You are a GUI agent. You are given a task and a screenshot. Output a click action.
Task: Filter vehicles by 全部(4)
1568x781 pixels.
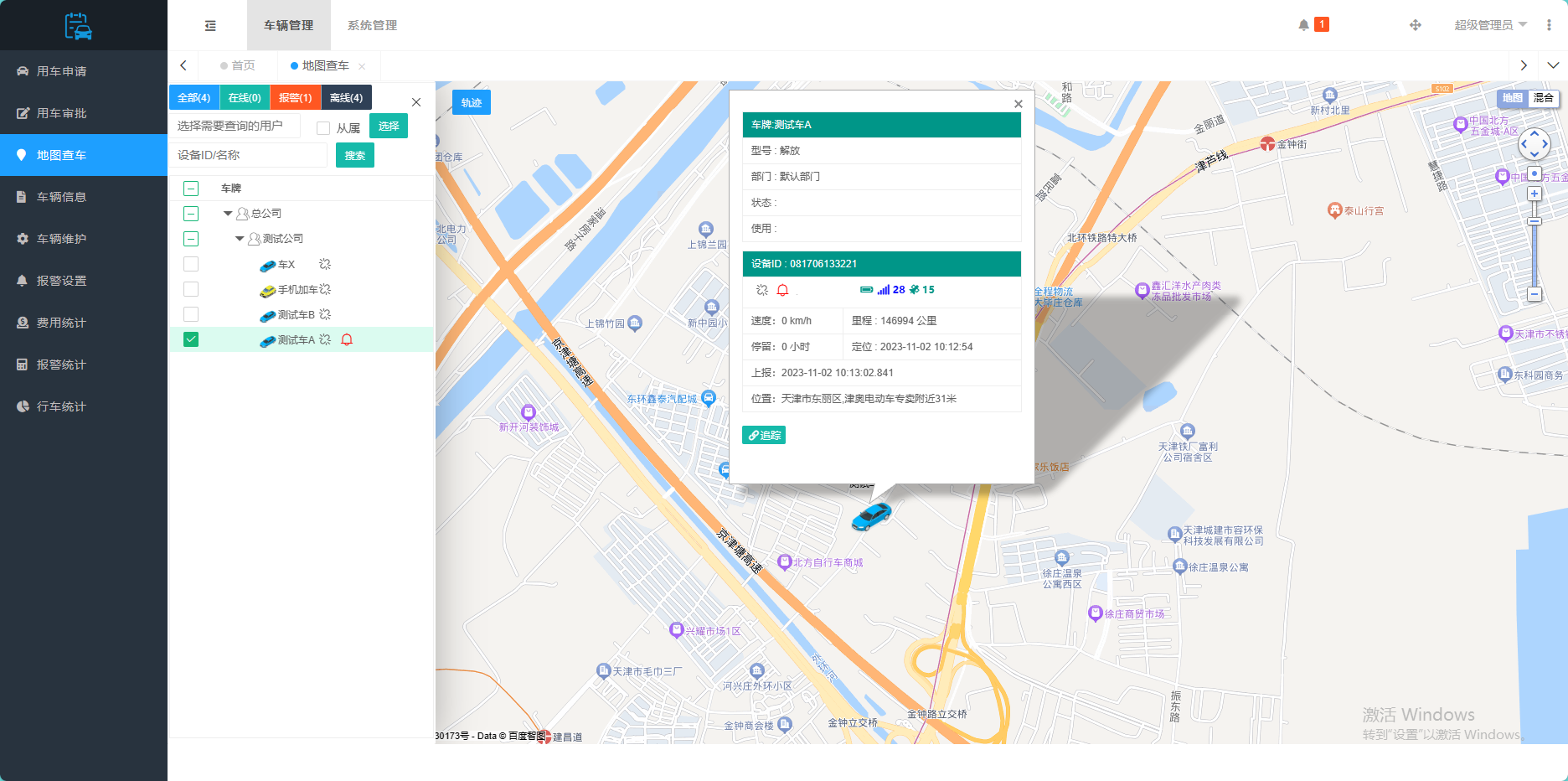tap(194, 97)
